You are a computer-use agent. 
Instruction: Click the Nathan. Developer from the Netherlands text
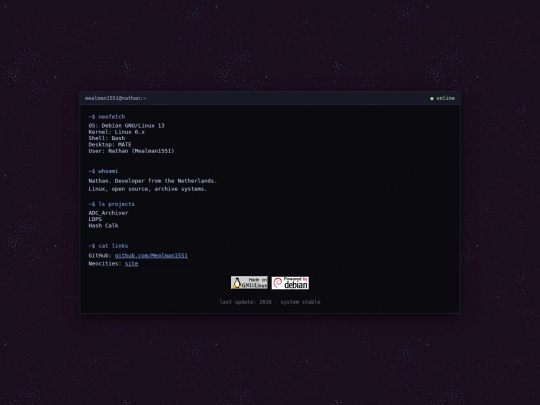(x=153, y=181)
